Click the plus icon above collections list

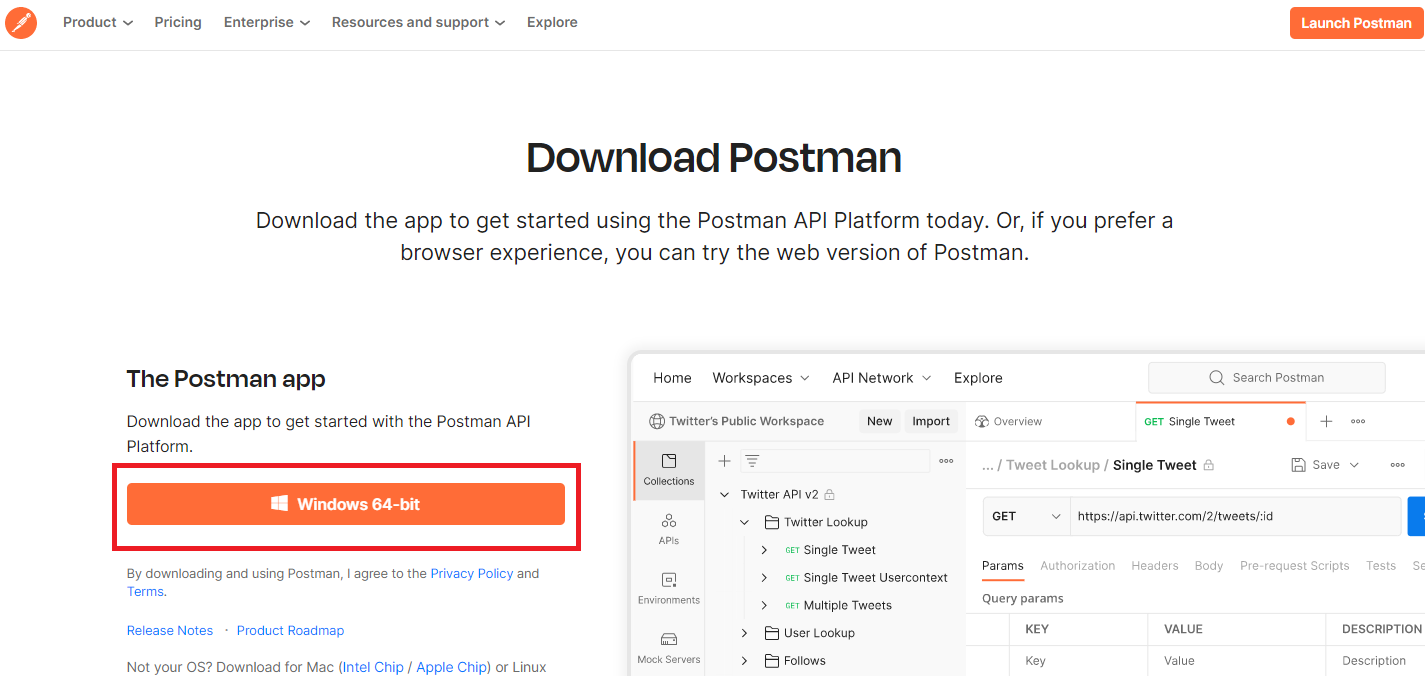tap(725, 461)
